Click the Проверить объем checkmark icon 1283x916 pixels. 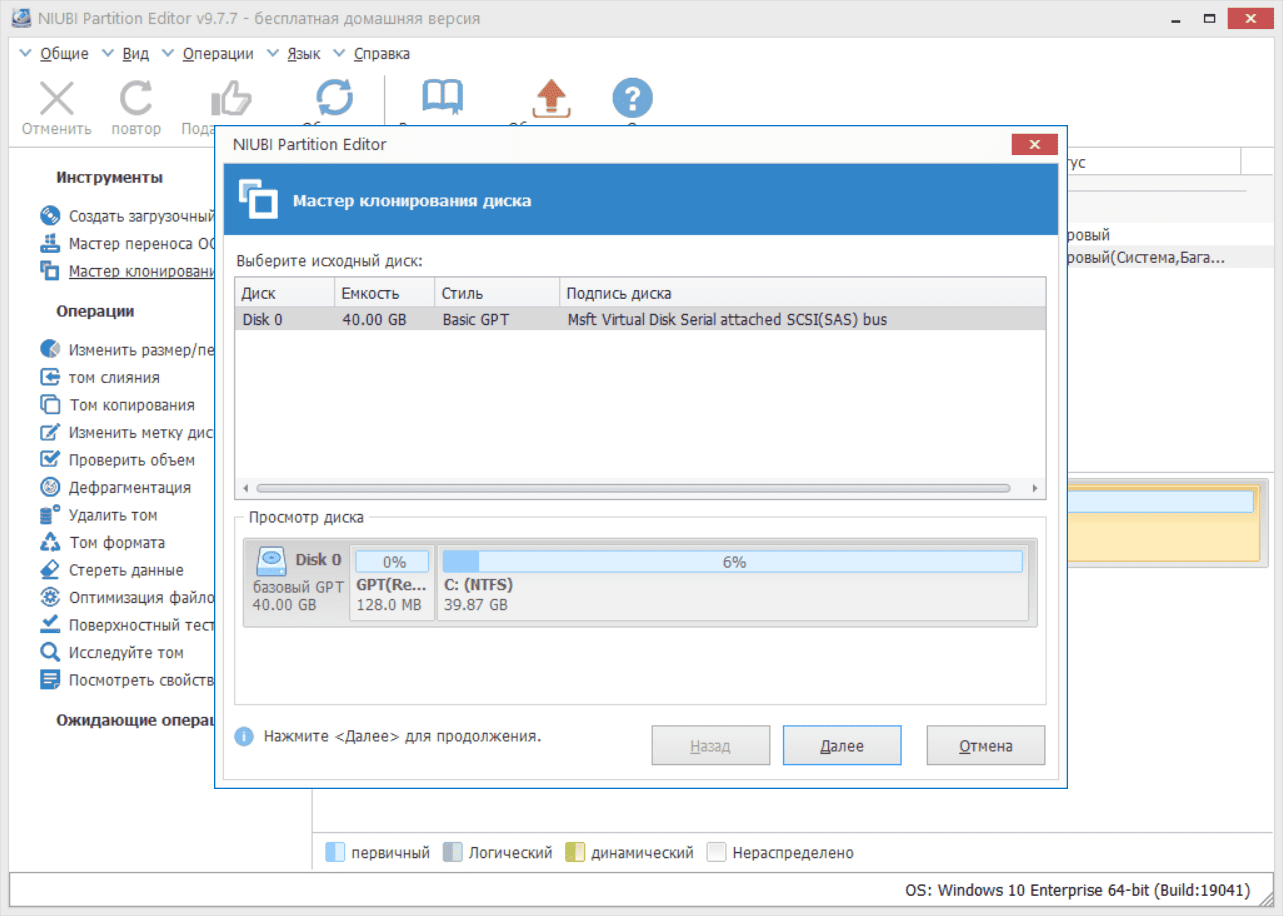tap(50, 460)
